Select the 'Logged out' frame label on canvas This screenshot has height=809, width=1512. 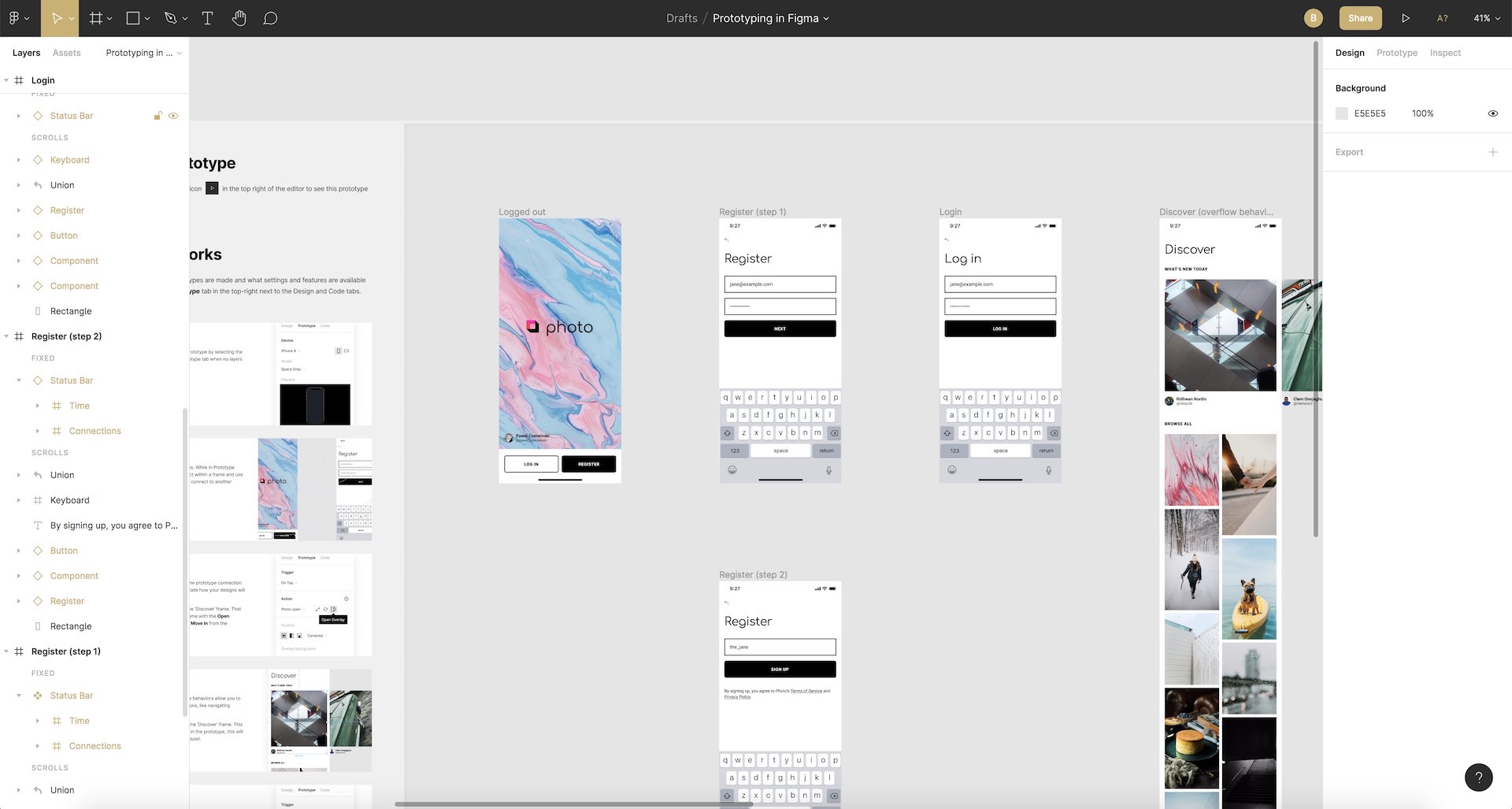522,212
